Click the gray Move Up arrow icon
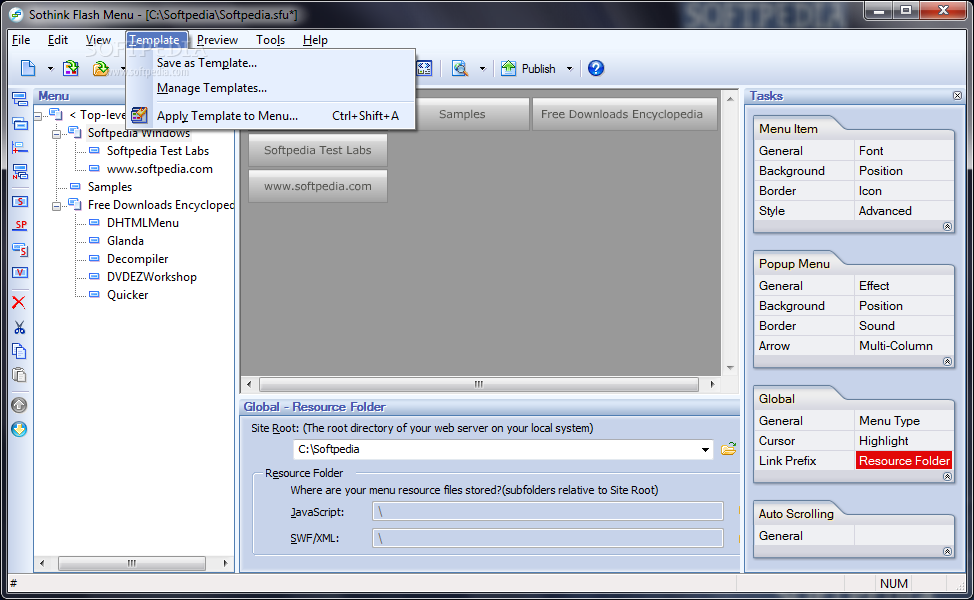The width and height of the screenshot is (974, 600). (19, 405)
